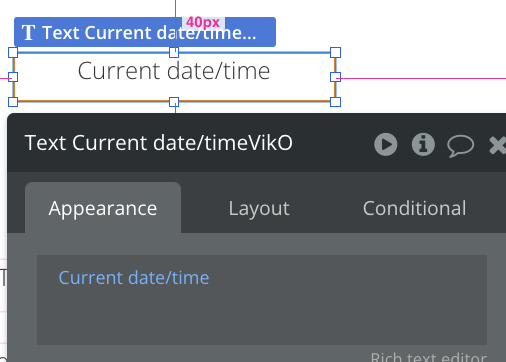This screenshot has height=362, width=506.
Task: Click the Rich text editor link
Action: point(429,357)
